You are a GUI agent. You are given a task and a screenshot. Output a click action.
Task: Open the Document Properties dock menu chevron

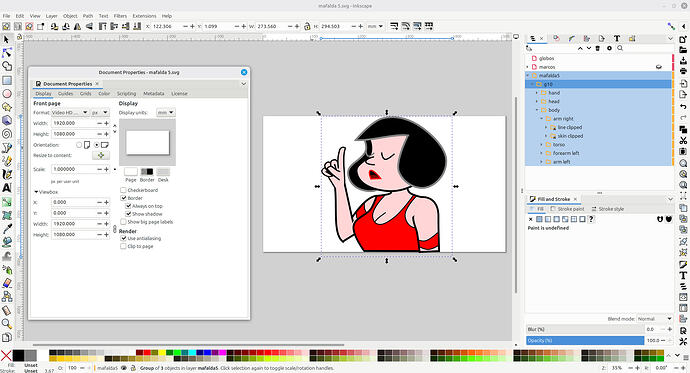(x=243, y=84)
